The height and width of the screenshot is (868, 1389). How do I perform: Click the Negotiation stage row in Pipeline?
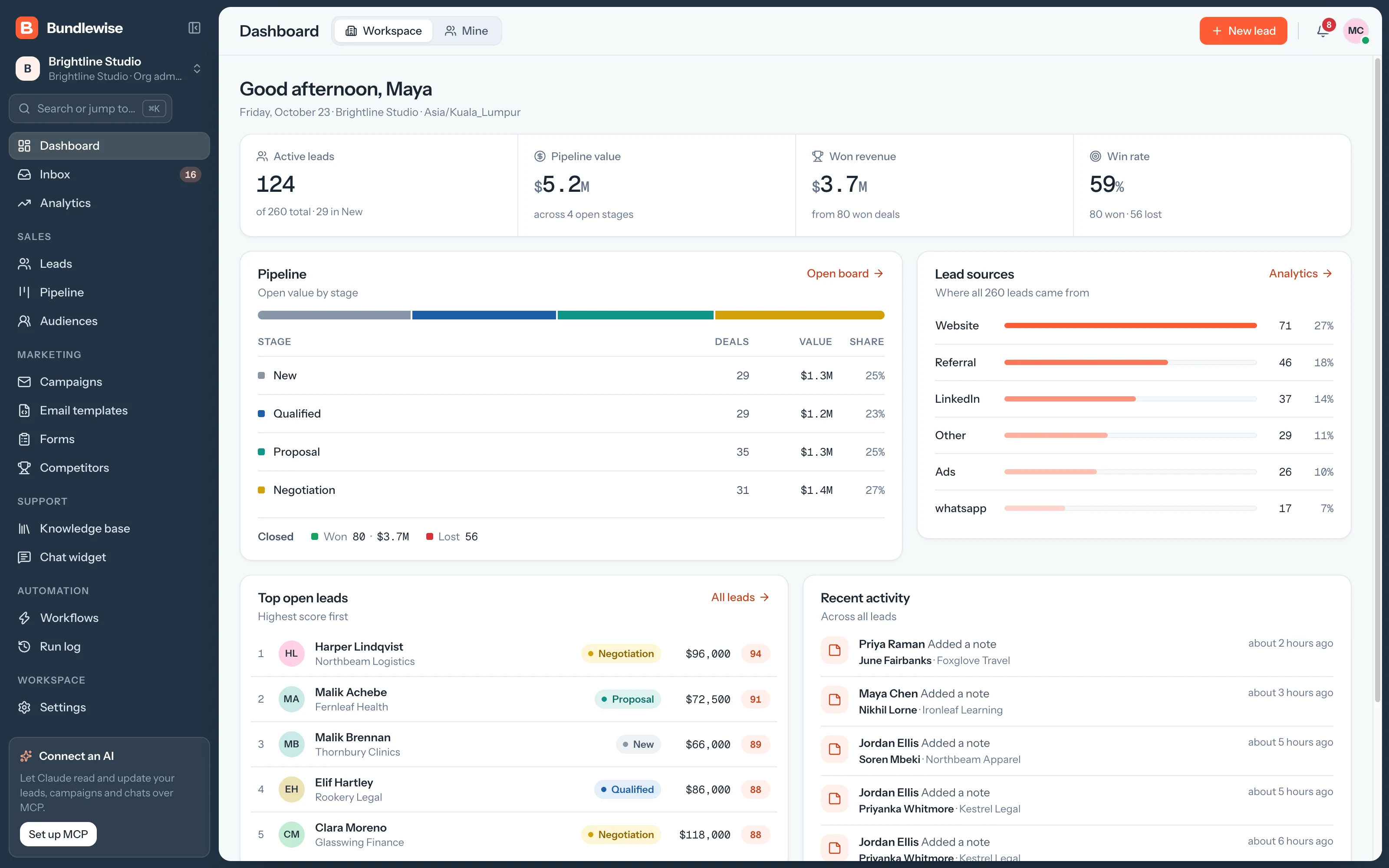tap(571, 490)
